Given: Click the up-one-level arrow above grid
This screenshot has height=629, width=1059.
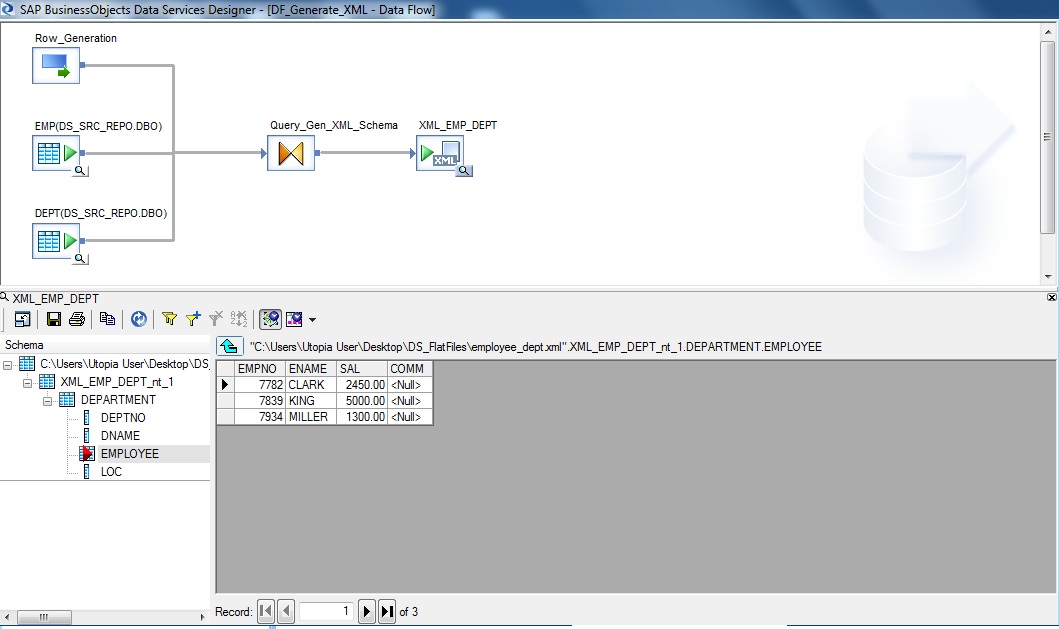Looking at the screenshot, I should (230, 347).
